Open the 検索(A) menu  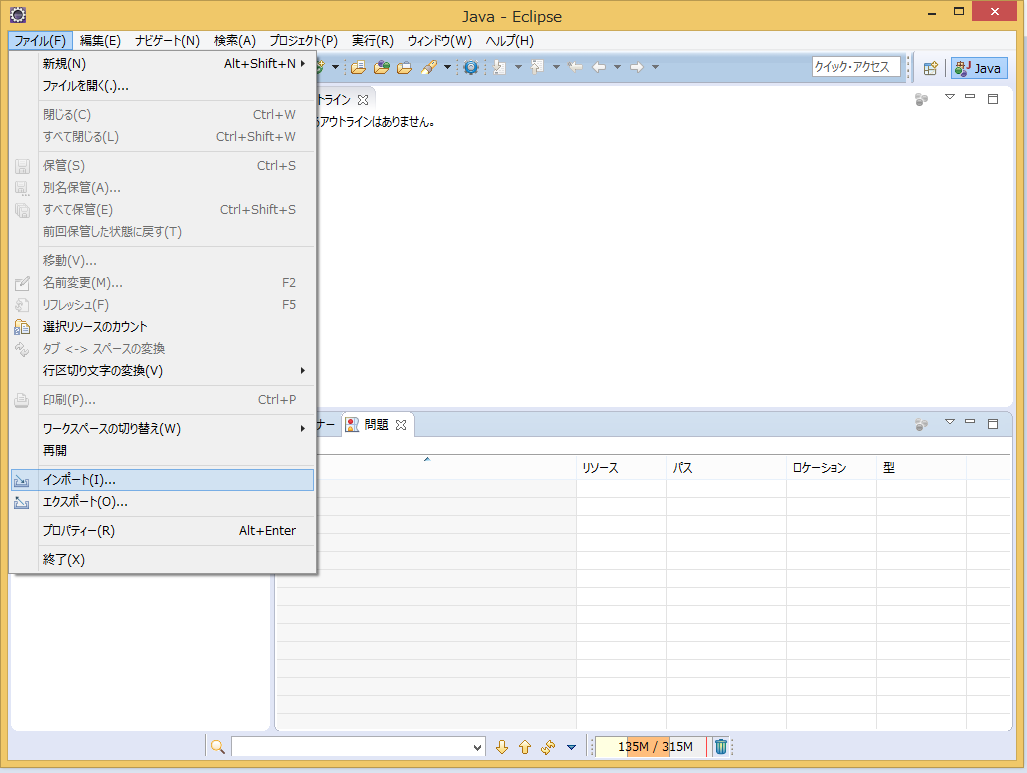(x=234, y=41)
